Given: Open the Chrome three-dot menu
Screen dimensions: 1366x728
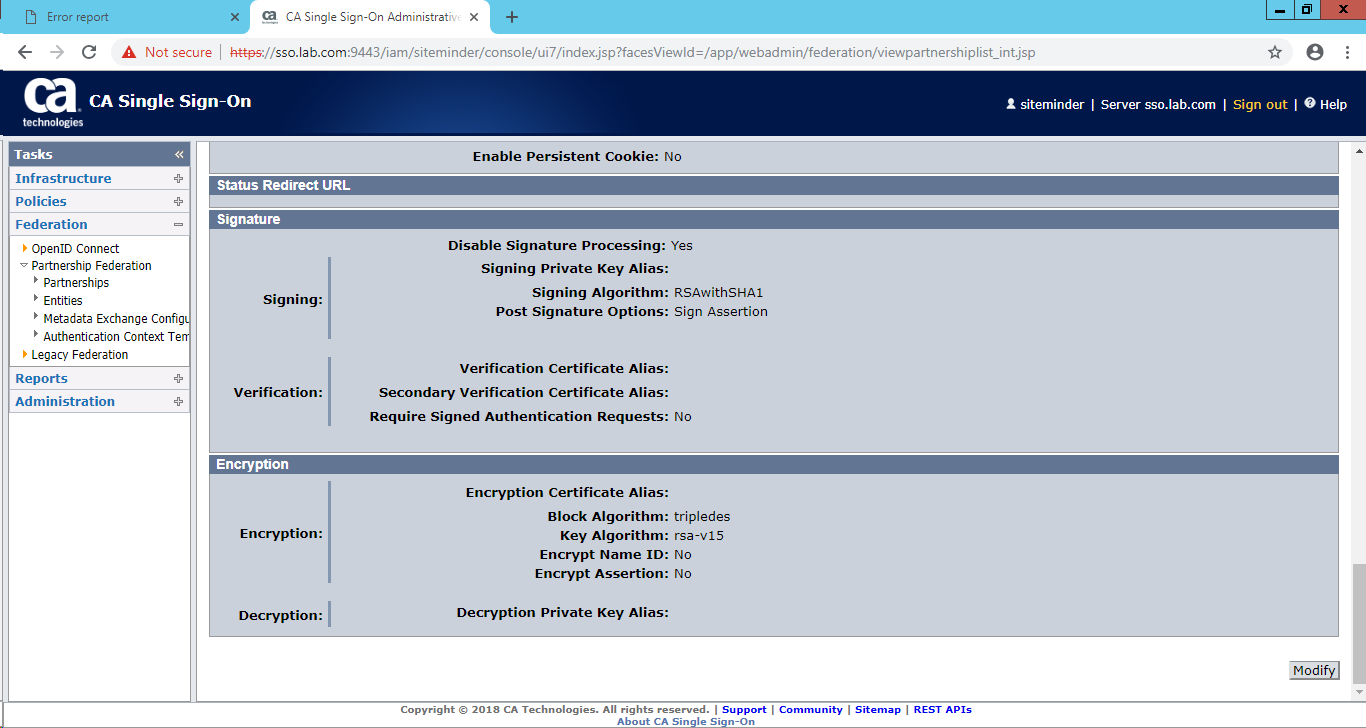Looking at the screenshot, I should 1345,52.
